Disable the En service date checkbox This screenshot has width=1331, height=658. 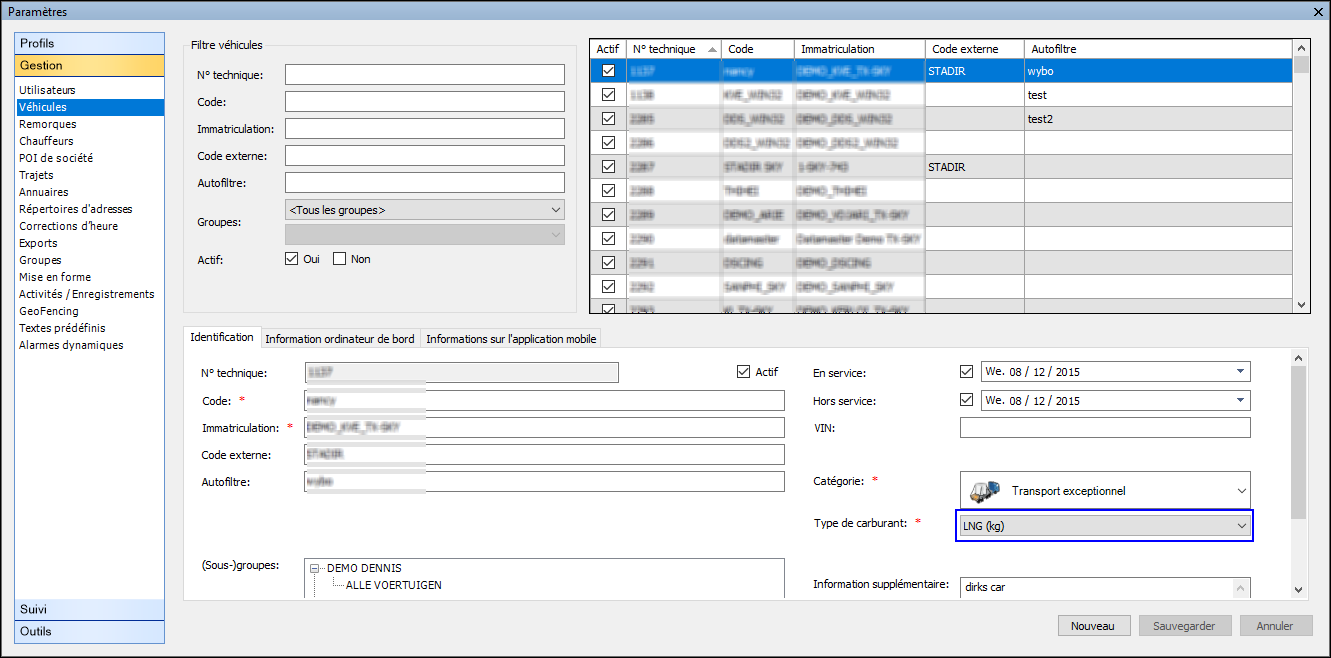pos(966,372)
